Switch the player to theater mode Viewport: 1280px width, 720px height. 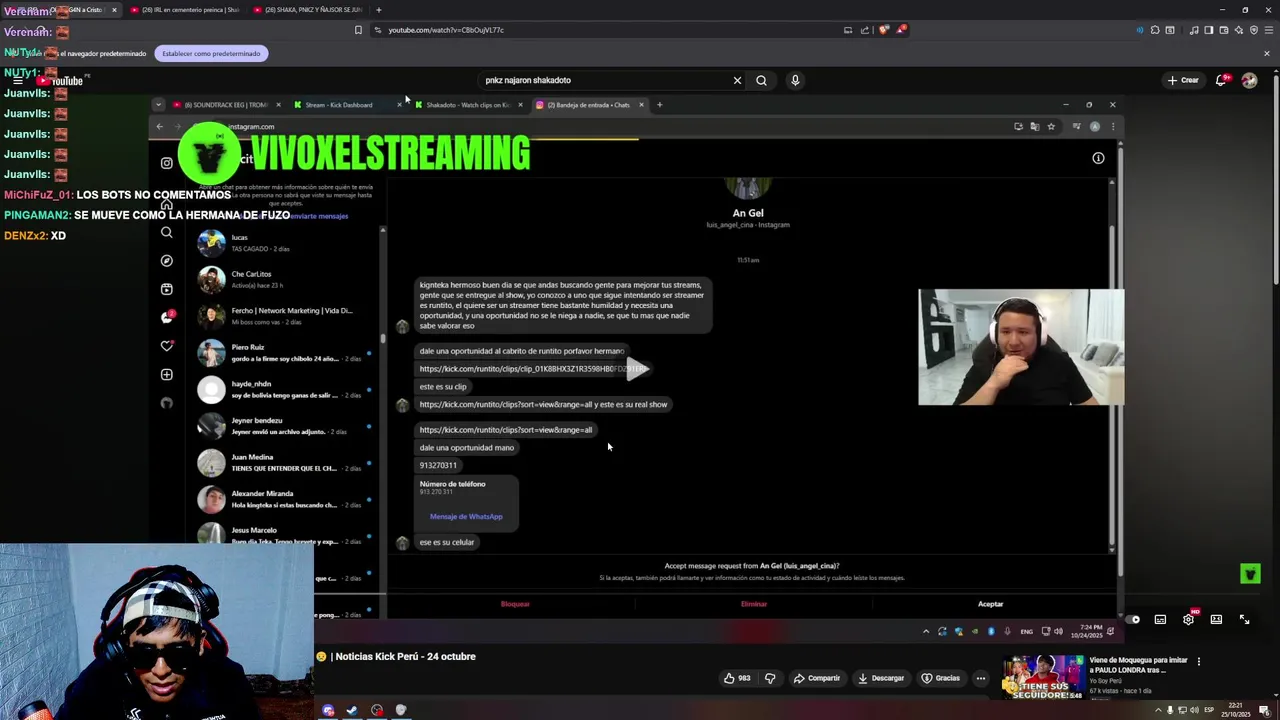click(x=1216, y=619)
